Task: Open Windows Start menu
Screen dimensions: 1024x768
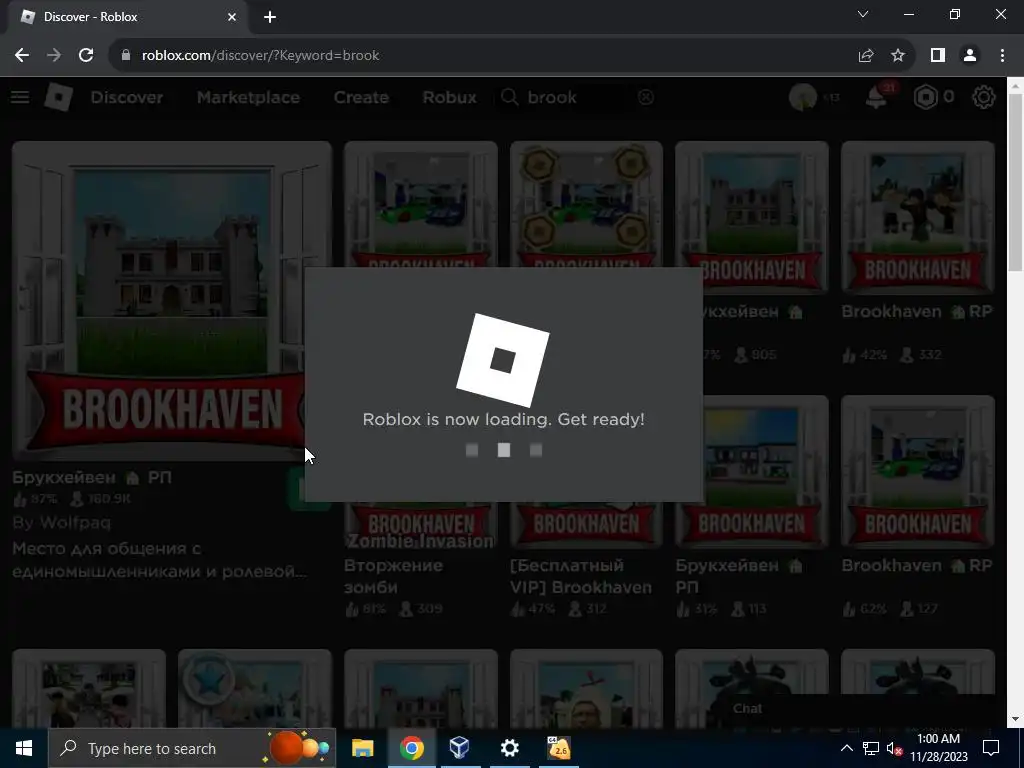Action: click(x=24, y=748)
